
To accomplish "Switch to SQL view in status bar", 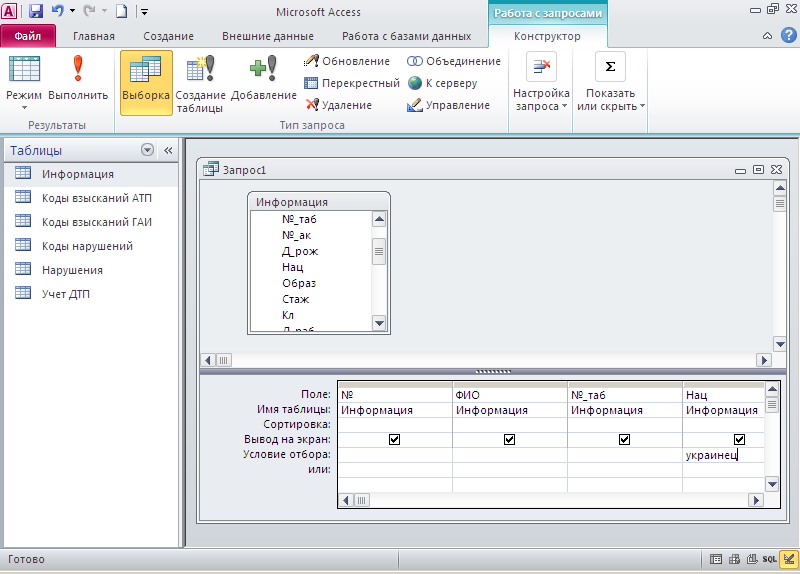I will [x=770, y=559].
